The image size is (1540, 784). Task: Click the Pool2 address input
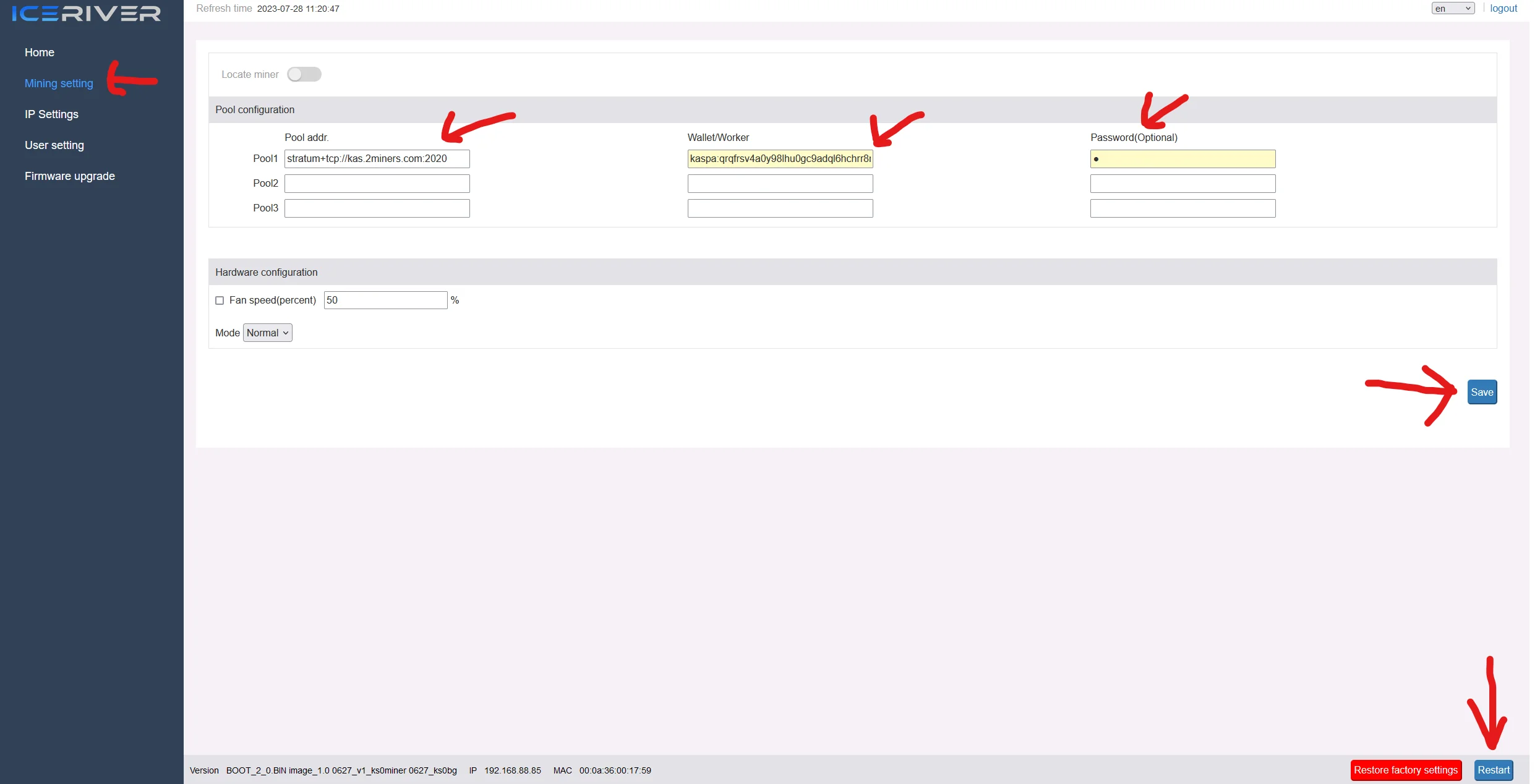pos(377,184)
